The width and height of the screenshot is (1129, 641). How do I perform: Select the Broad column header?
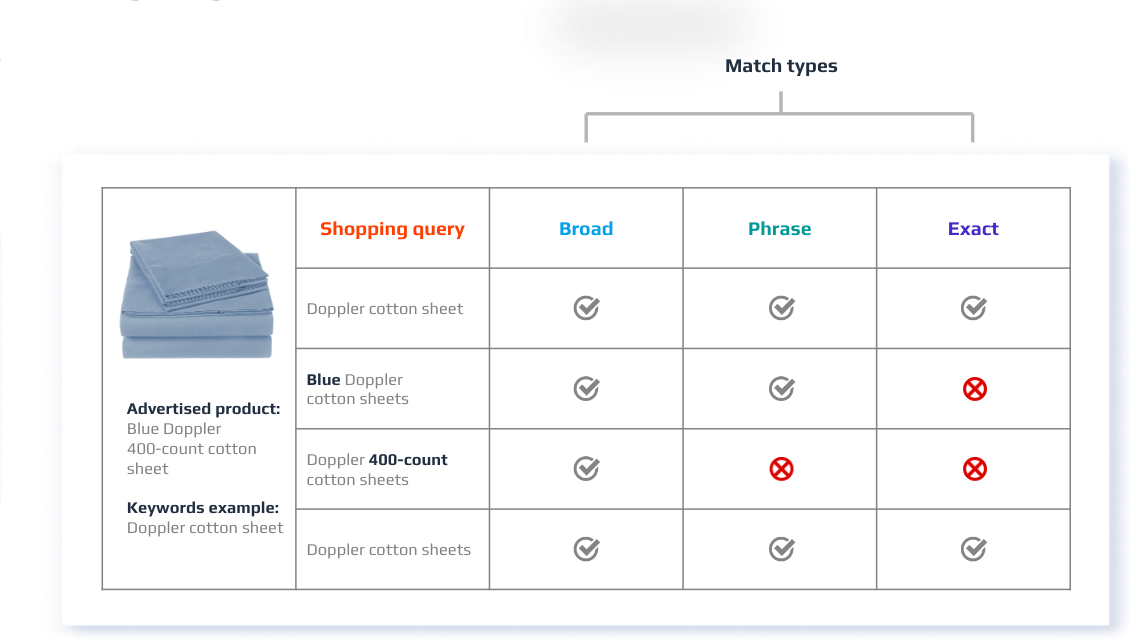tap(586, 229)
